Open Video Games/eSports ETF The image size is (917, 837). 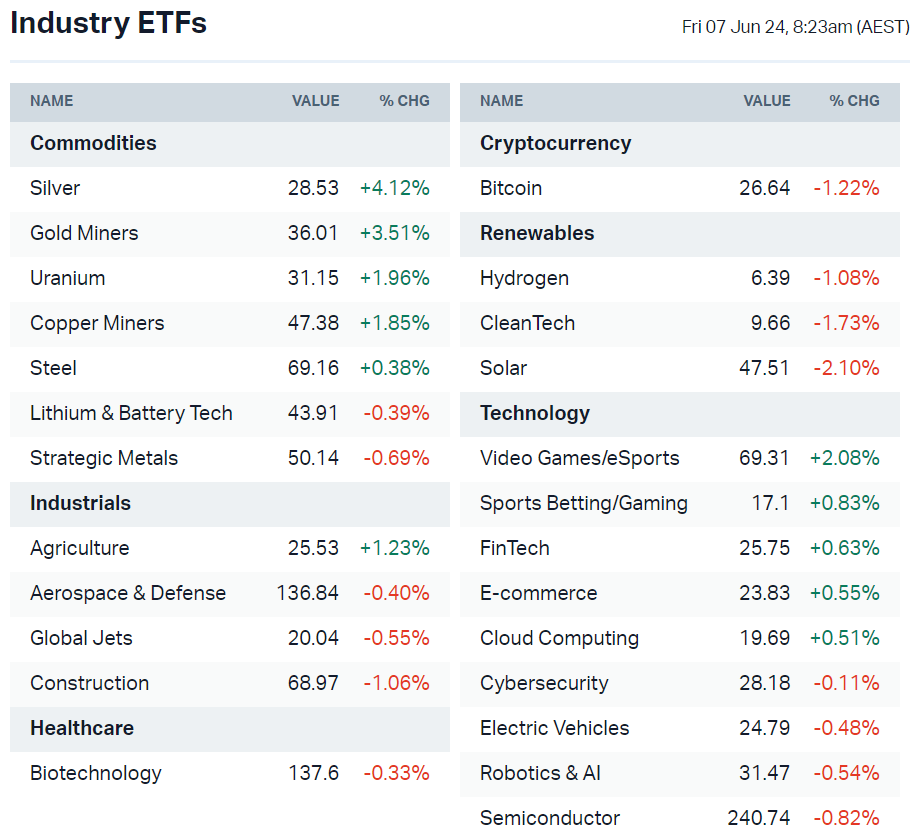pyautogui.click(x=579, y=458)
